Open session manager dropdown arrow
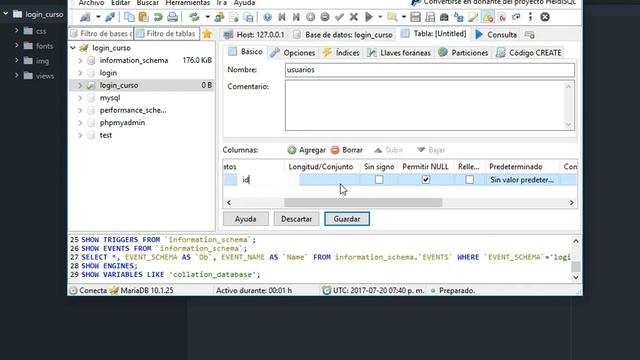 [98, 17]
